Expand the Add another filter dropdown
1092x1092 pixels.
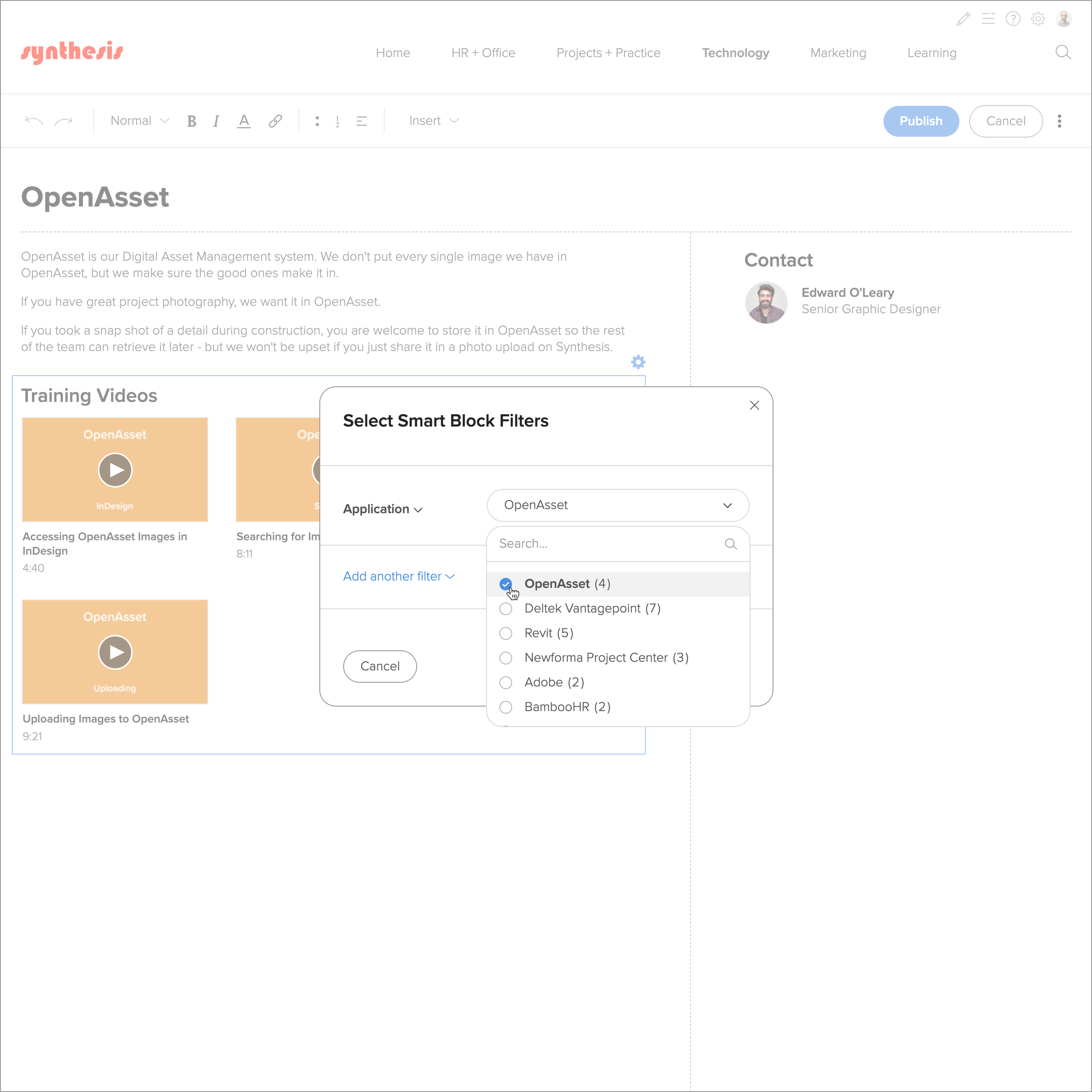pos(398,576)
